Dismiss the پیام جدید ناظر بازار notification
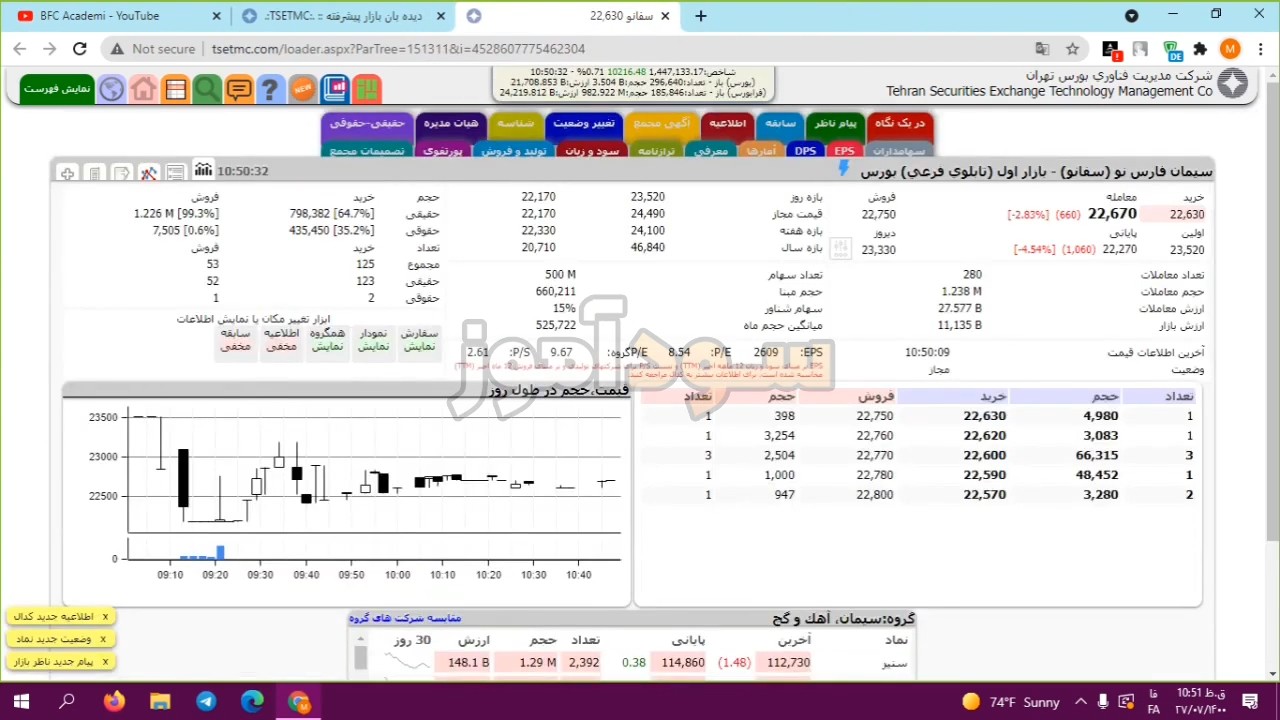 click(x=104, y=662)
